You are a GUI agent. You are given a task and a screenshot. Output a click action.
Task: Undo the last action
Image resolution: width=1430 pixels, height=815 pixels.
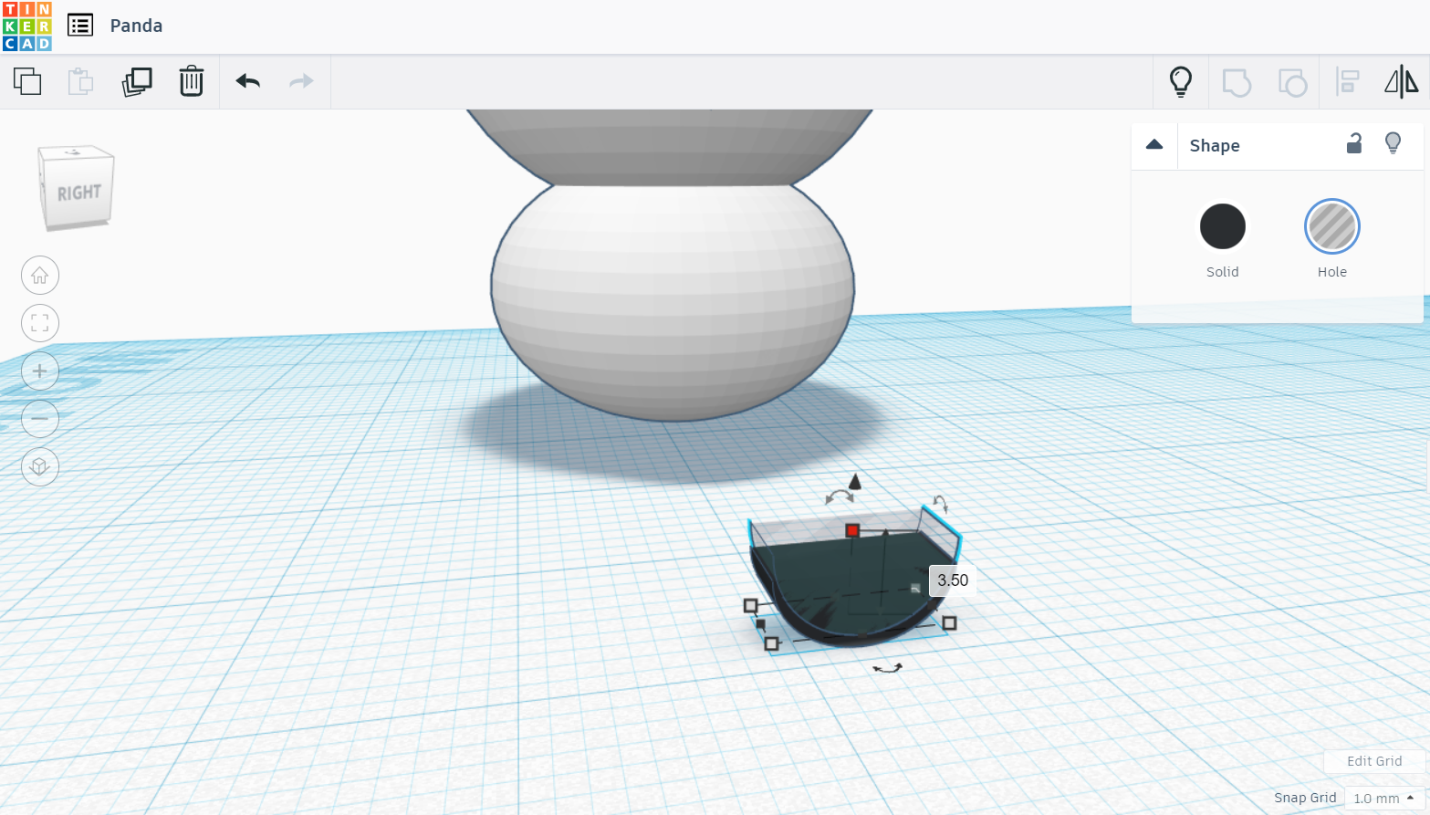(248, 81)
